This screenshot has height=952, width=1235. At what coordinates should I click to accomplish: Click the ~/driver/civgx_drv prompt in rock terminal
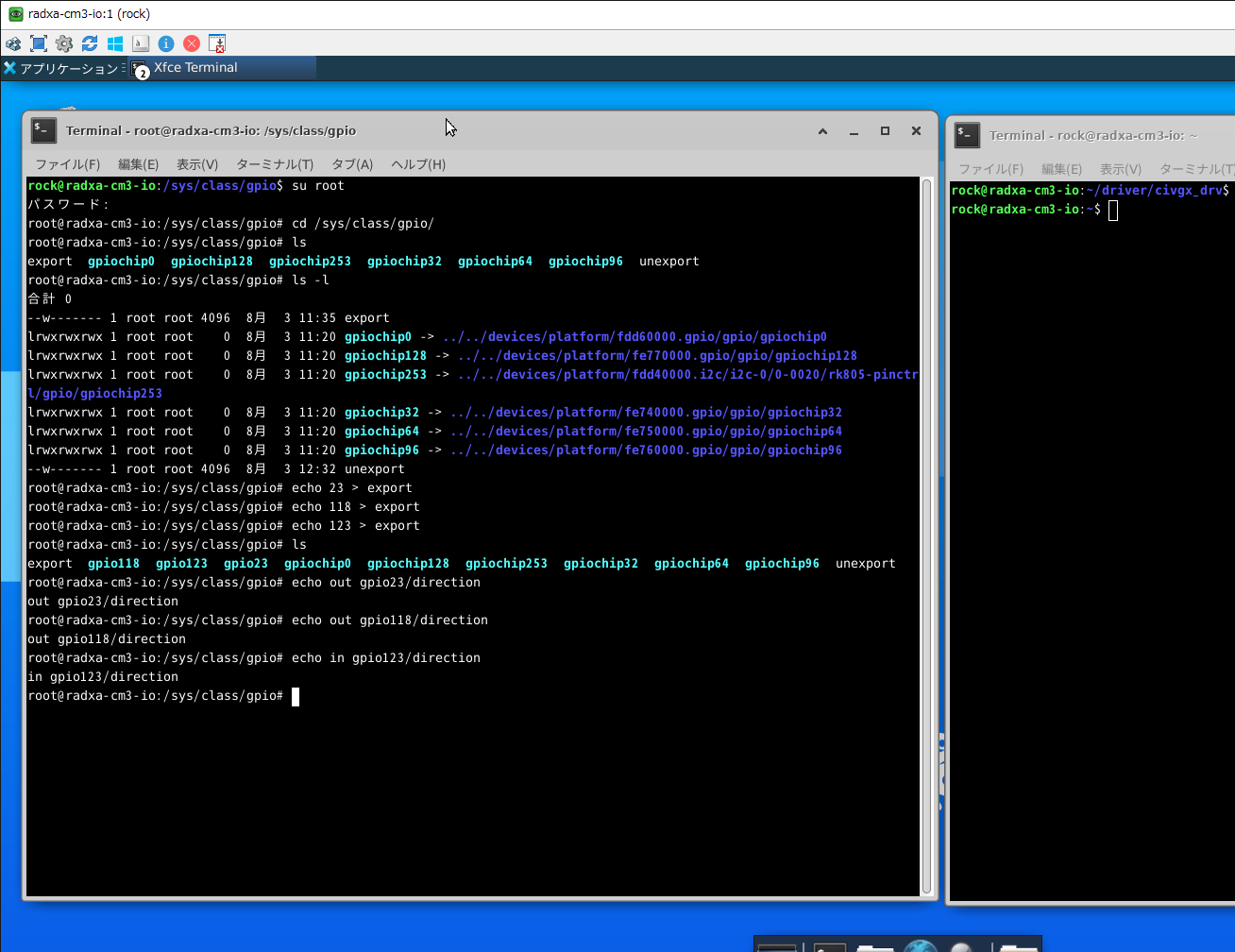click(x=1091, y=191)
